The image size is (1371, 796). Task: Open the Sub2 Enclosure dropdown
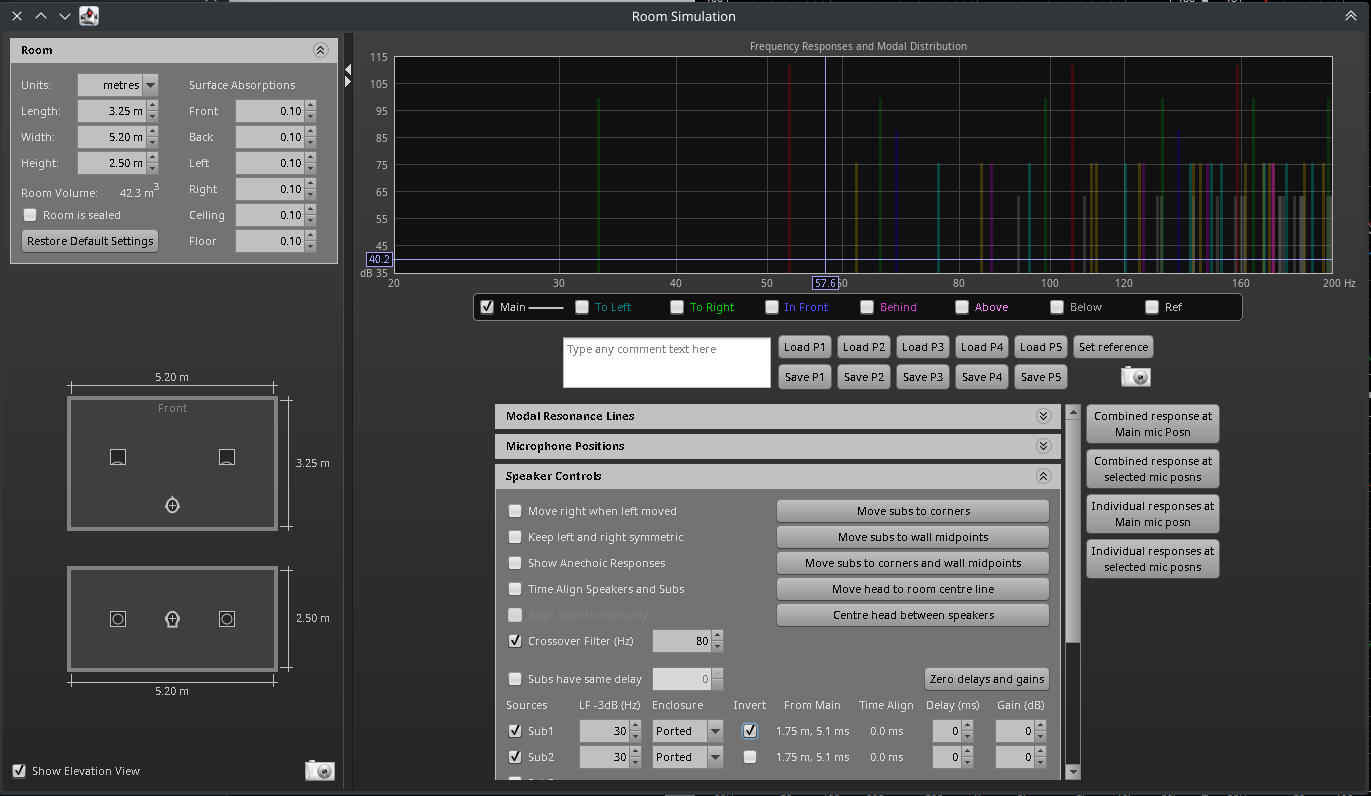[x=715, y=757]
